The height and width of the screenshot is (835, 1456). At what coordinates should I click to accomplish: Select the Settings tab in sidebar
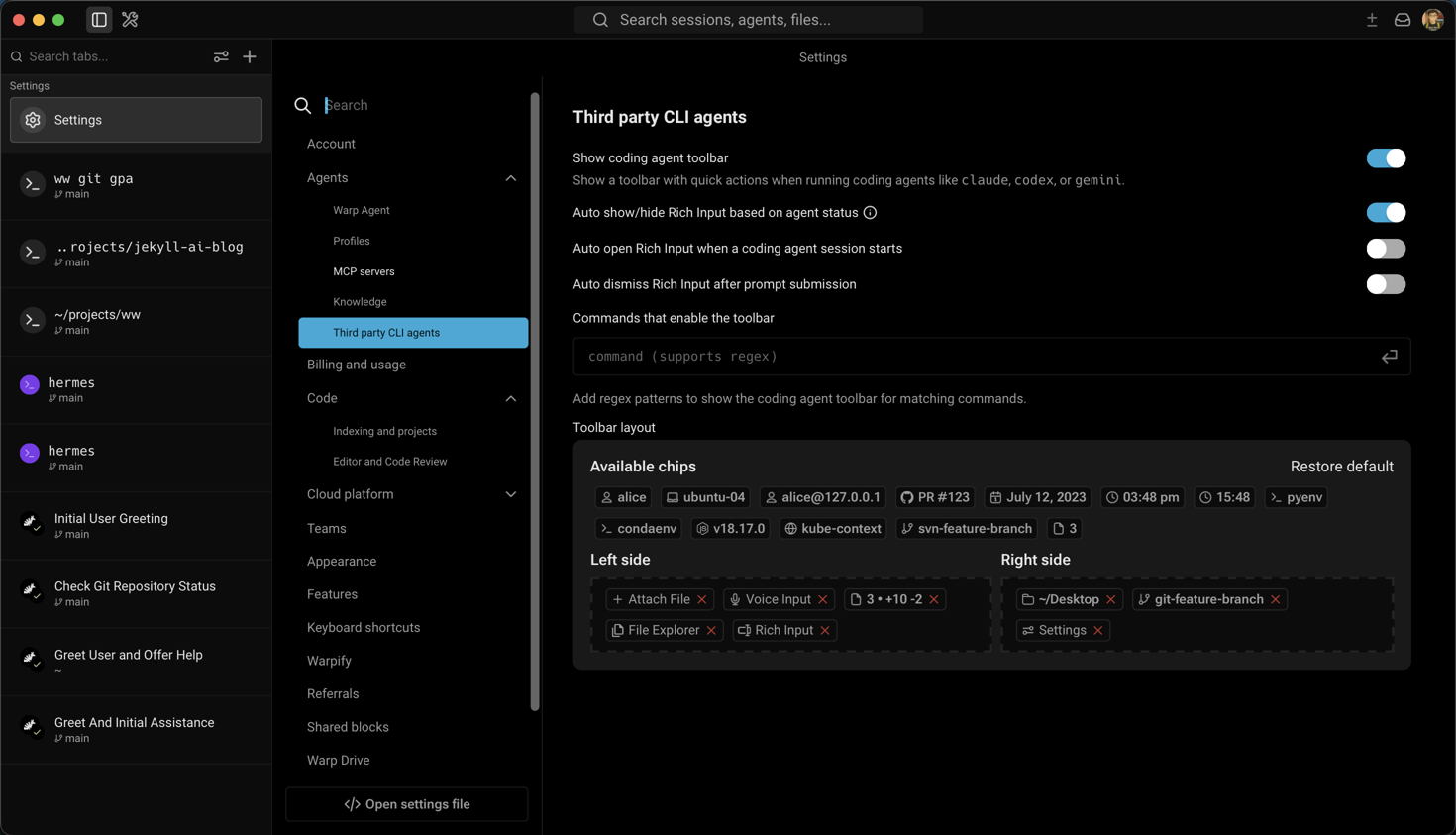[136, 120]
